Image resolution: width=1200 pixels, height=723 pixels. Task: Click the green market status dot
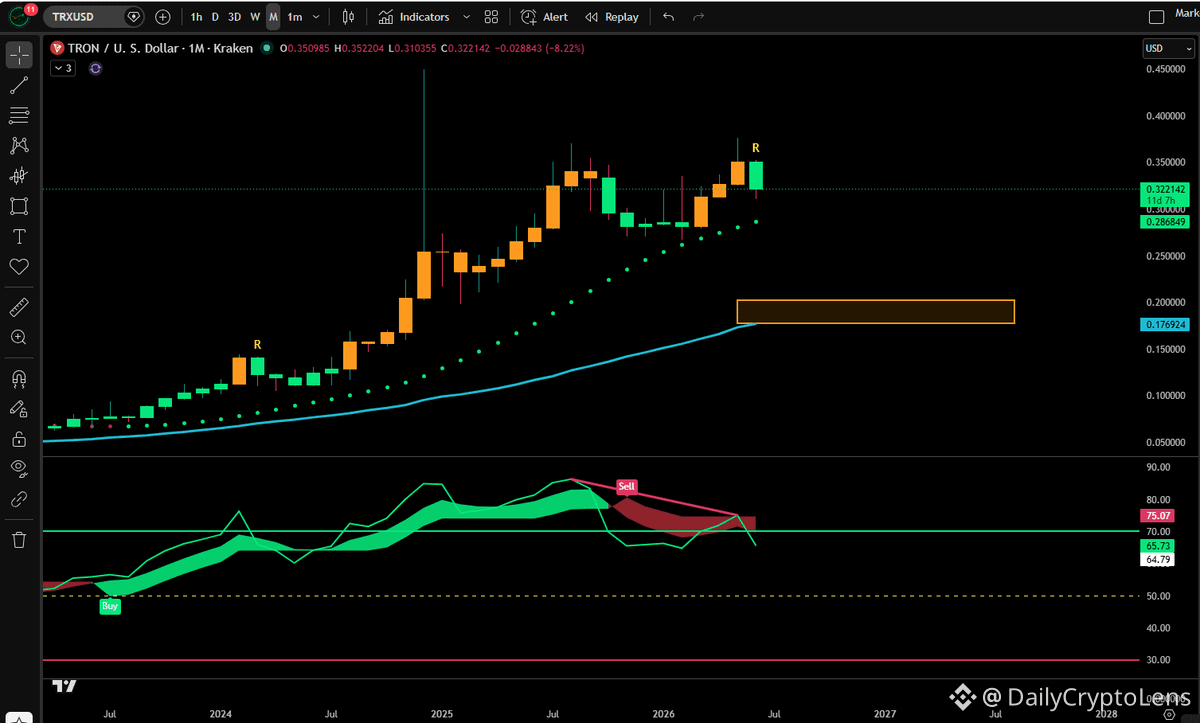click(x=266, y=47)
